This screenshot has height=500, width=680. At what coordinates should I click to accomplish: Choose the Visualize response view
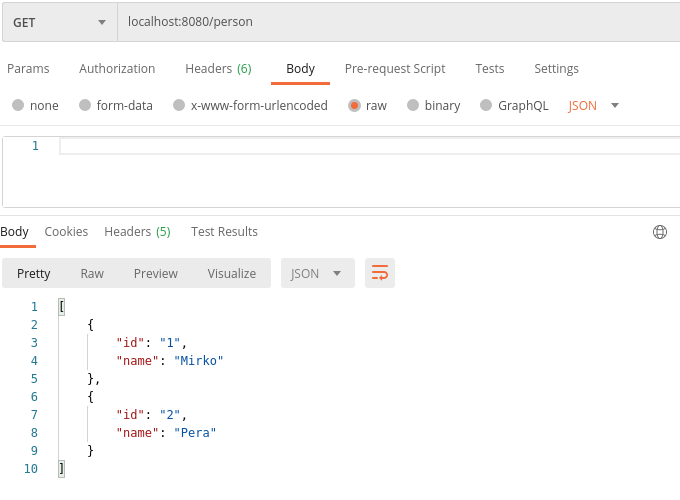point(232,273)
